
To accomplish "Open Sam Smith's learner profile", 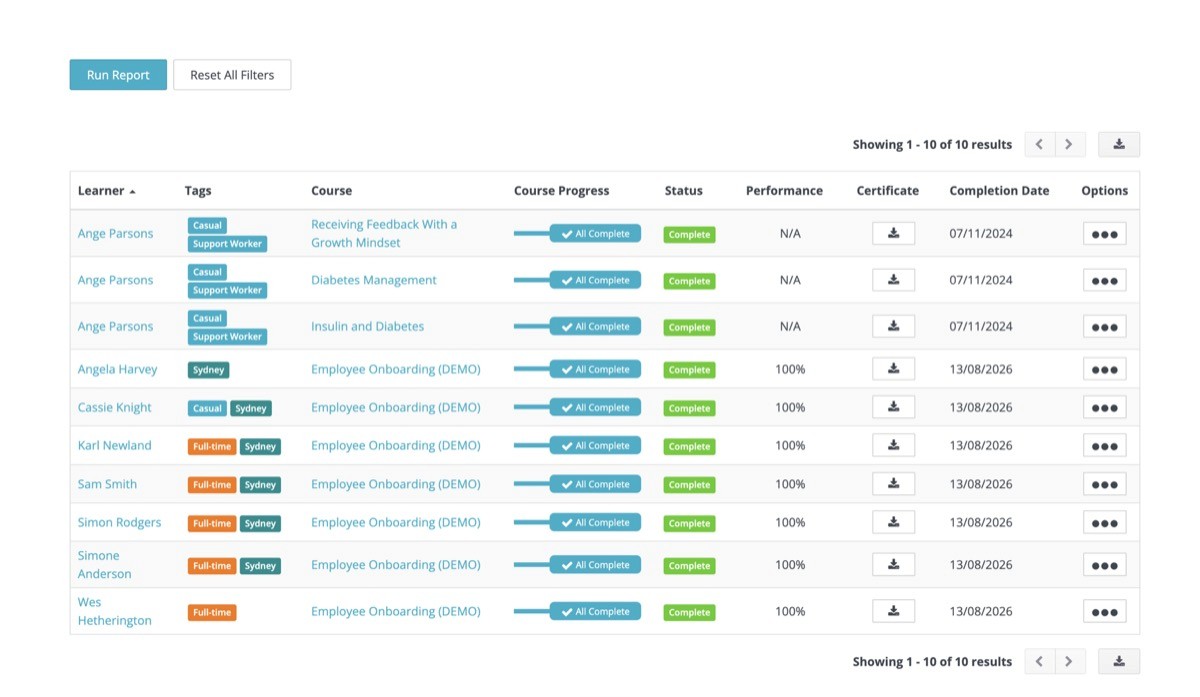I will (x=107, y=484).
